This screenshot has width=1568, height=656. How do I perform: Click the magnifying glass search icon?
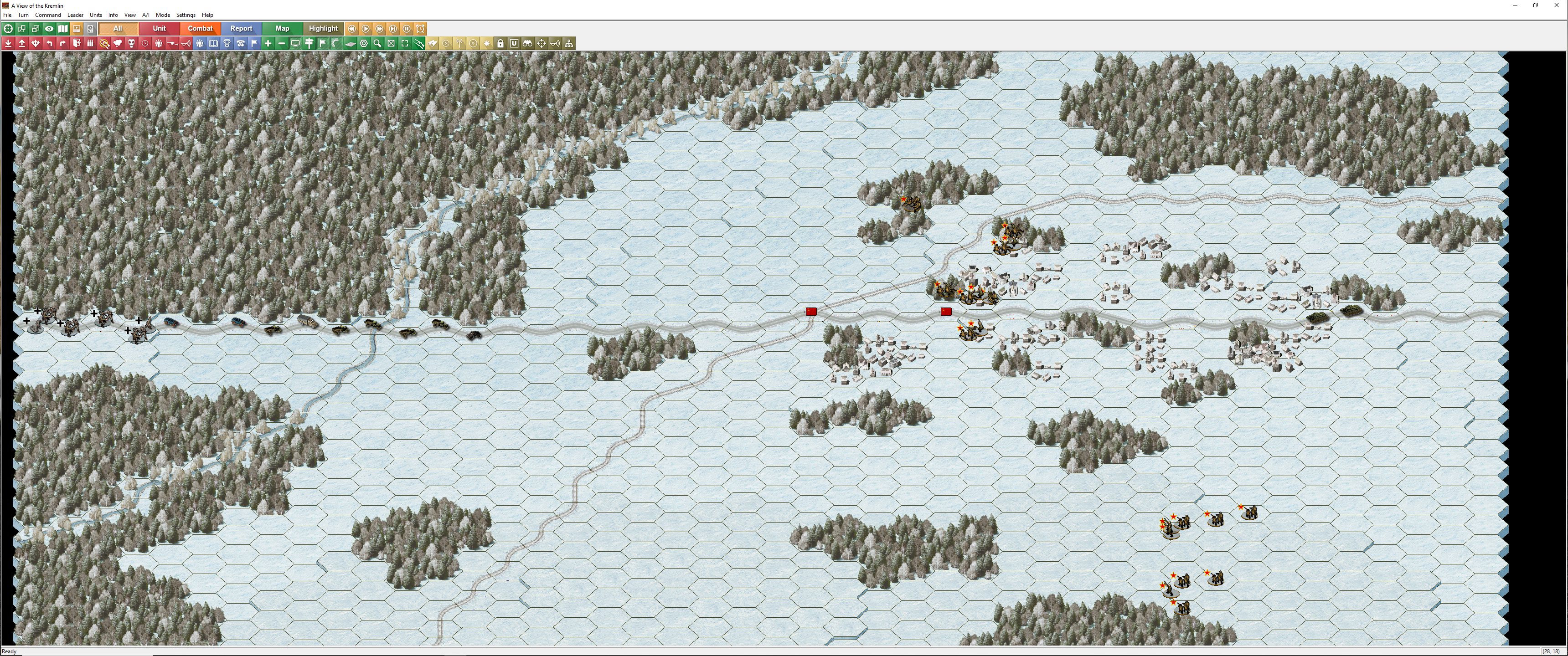coord(377,43)
